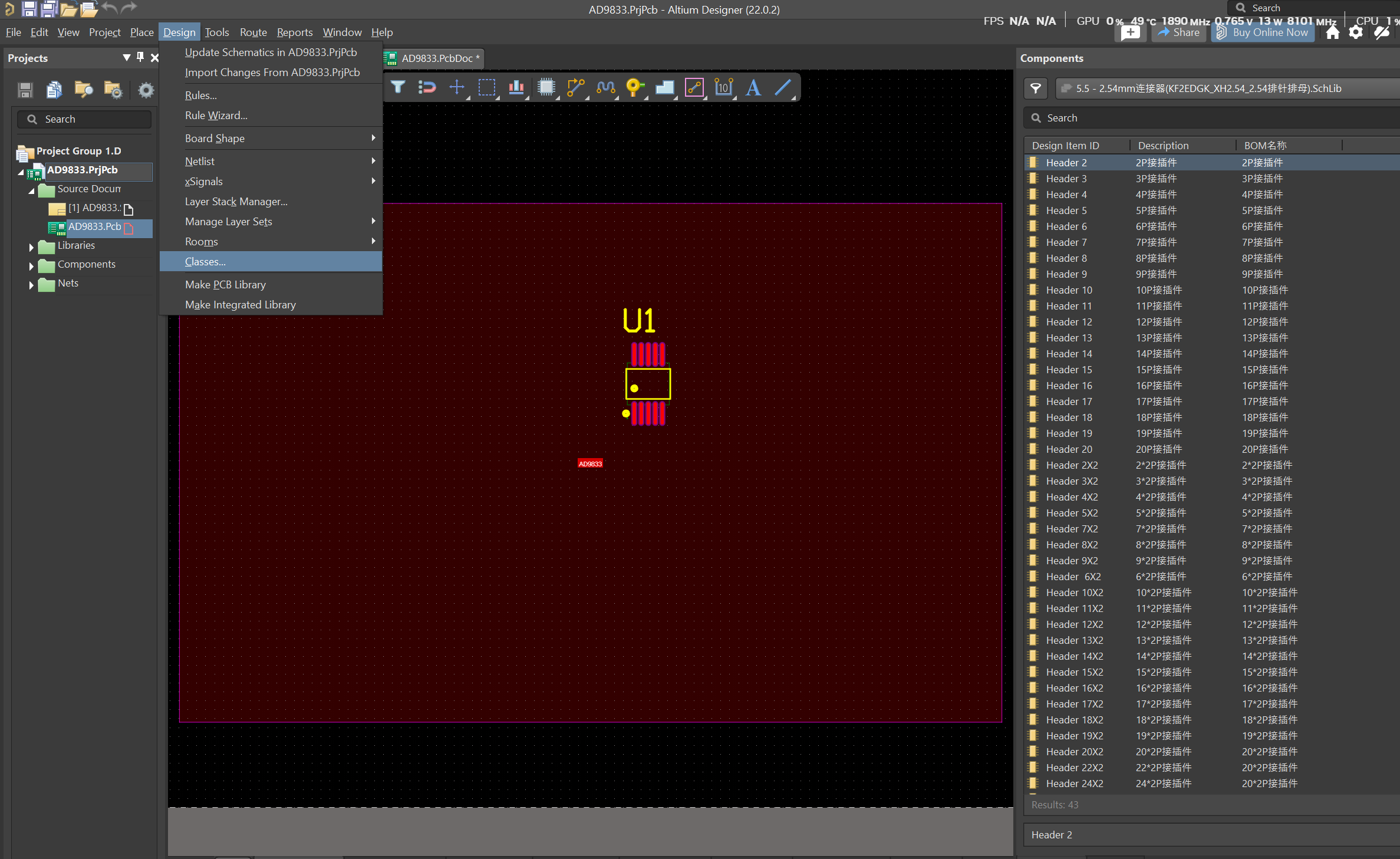Image resolution: width=1400 pixels, height=859 pixels.
Task: Select the interactive routing tool
Action: pos(575,88)
